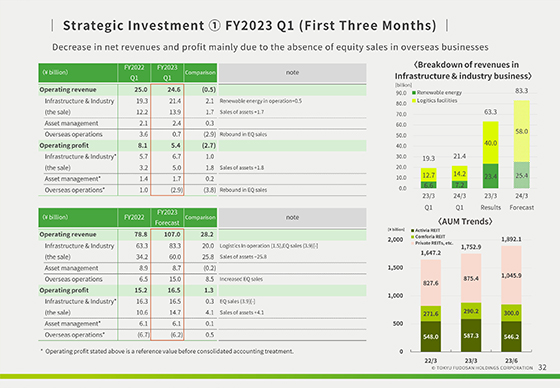Click the 1,892.1 AUM total
The height and width of the screenshot is (388, 560).
tap(511, 239)
